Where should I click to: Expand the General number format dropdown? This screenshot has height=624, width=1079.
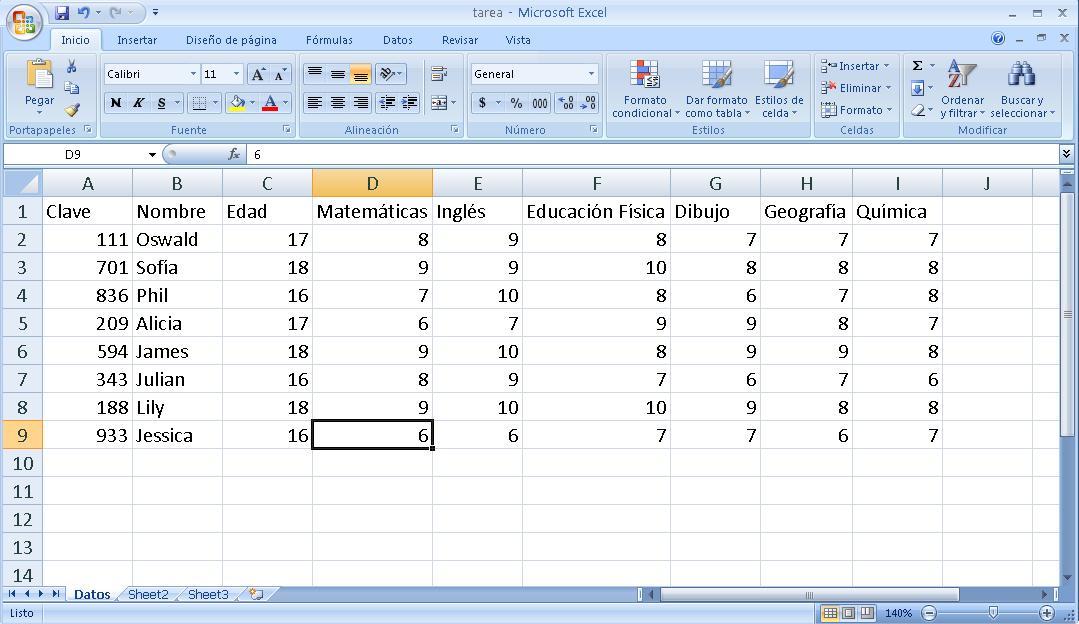click(x=591, y=74)
